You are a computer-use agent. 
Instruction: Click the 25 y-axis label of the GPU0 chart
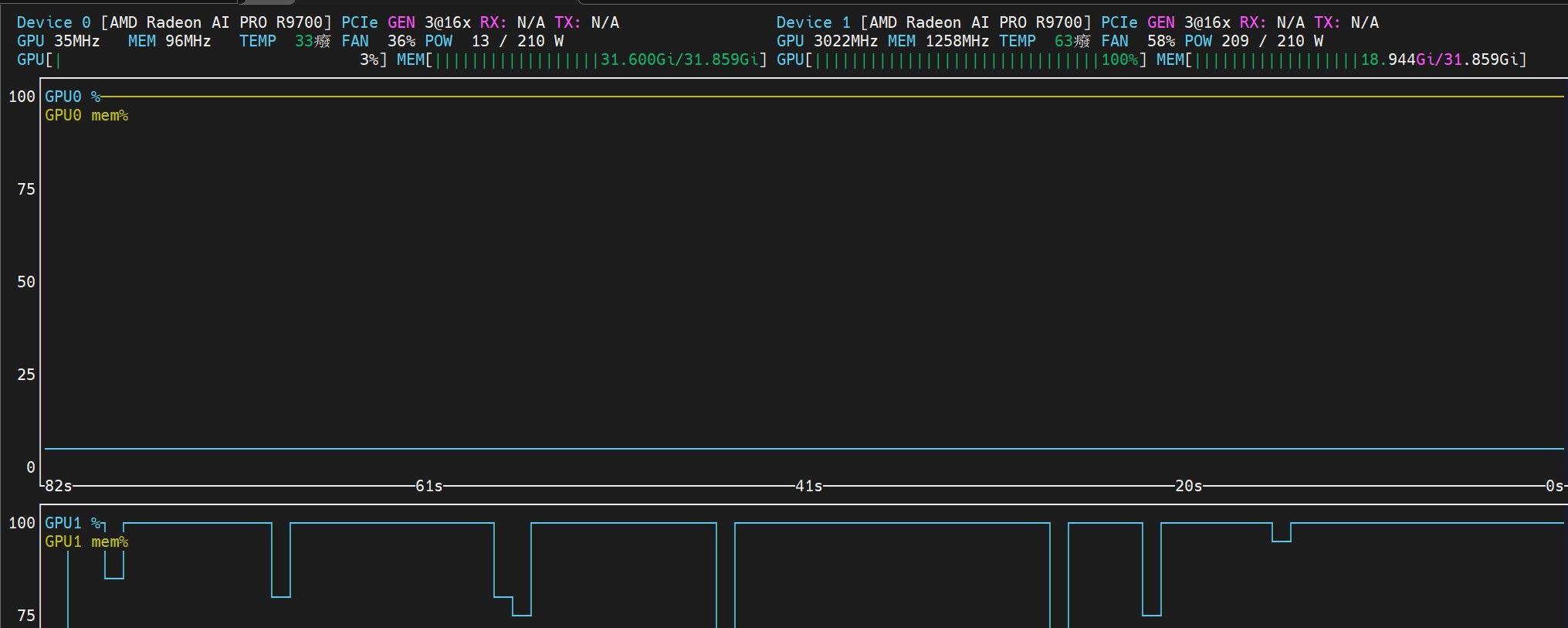coord(26,375)
